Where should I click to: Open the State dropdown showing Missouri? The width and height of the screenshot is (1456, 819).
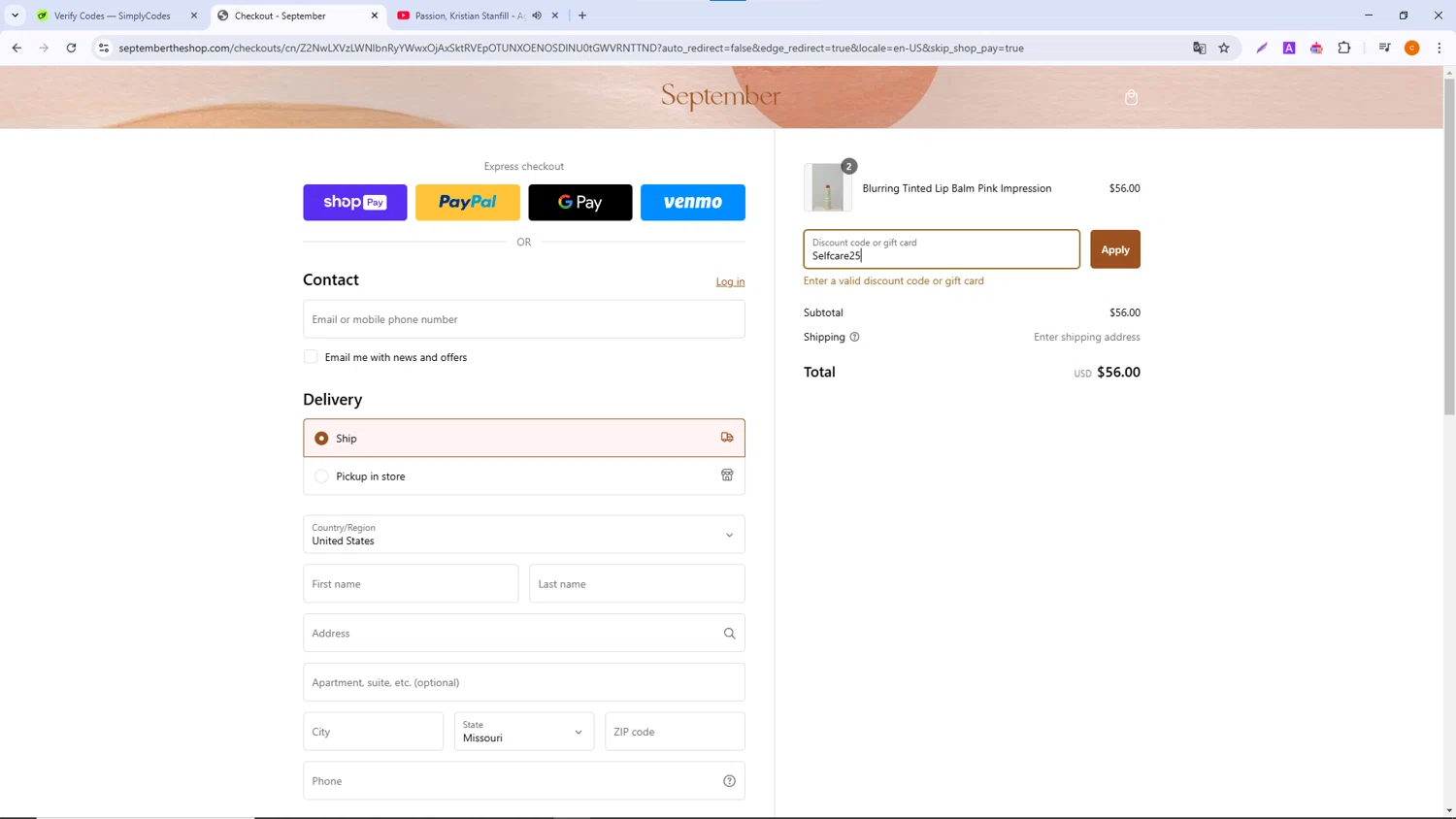[524, 732]
